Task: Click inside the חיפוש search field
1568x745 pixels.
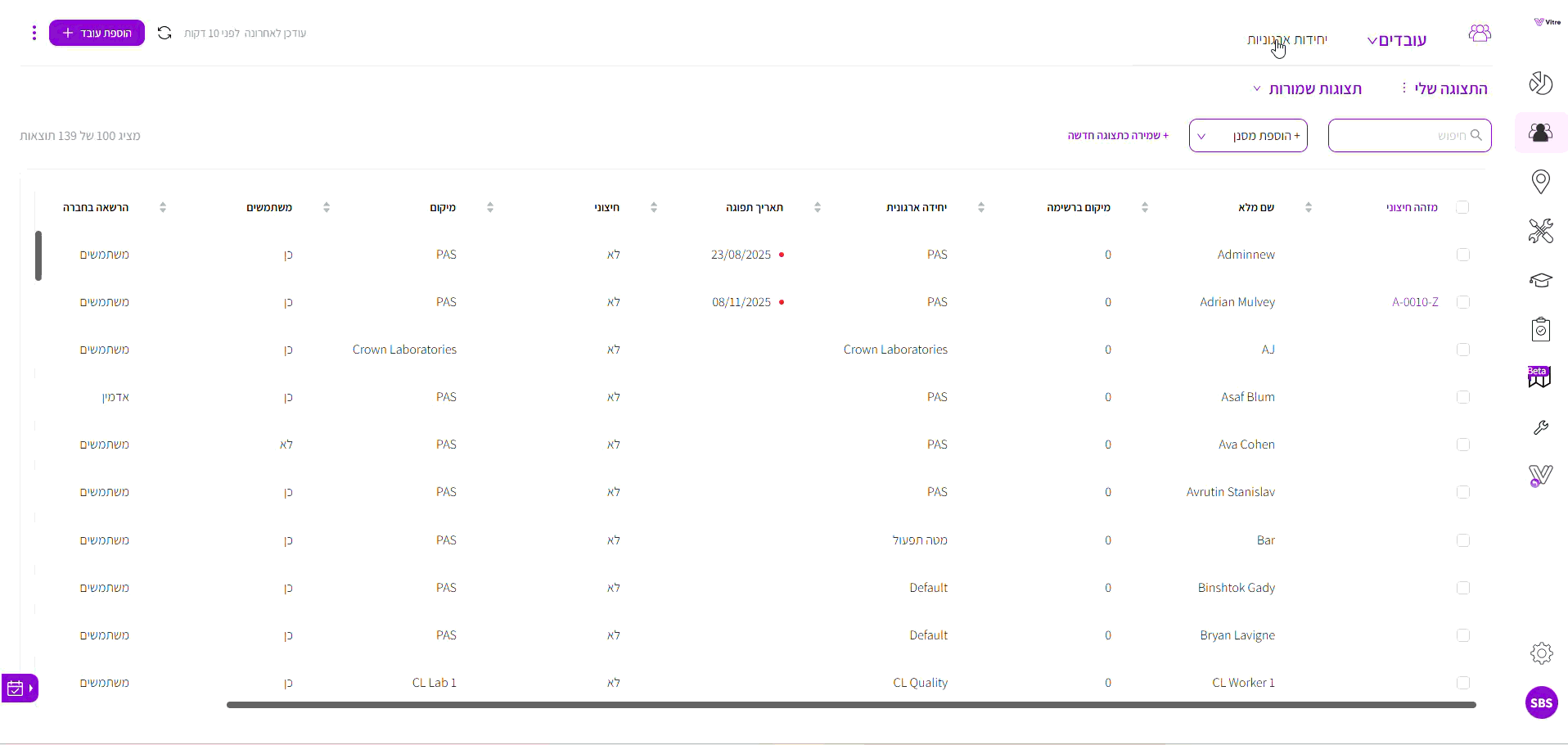Action: 1409,135
